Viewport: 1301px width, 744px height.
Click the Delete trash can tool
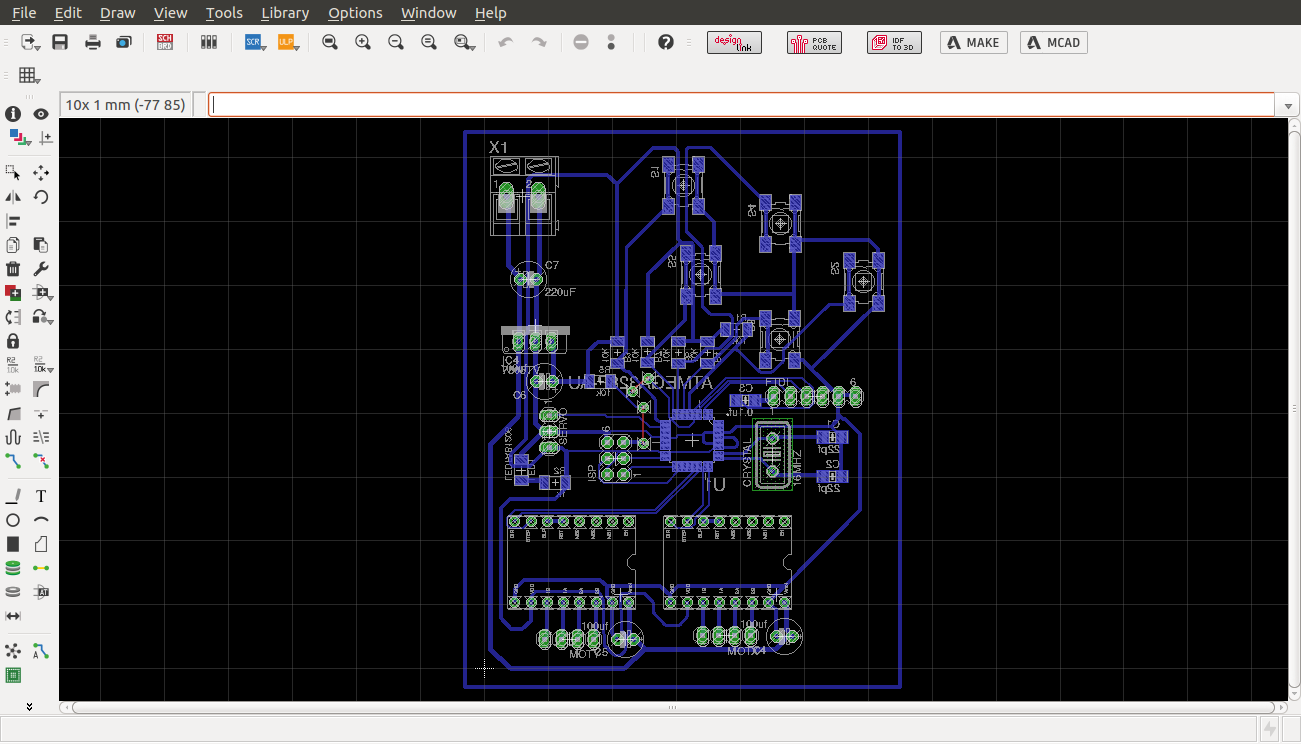point(13,269)
